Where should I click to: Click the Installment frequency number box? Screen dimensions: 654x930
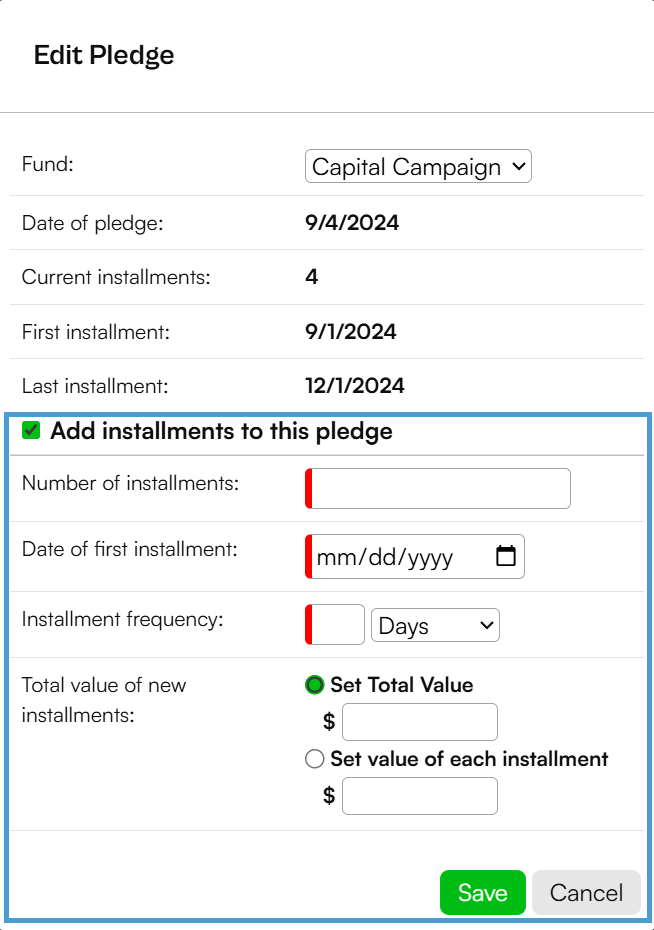(x=335, y=625)
